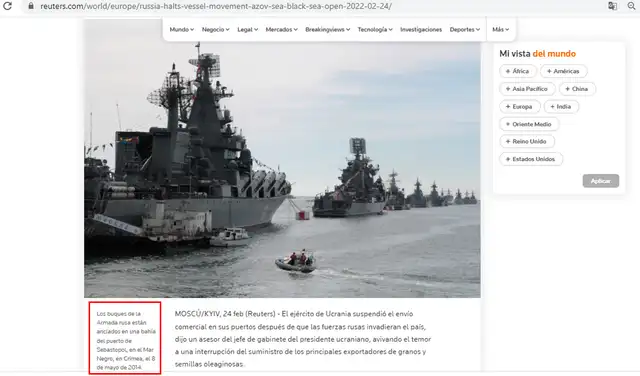640x376 pixels.
Task: Add Europa to my world view
Action: (520, 107)
